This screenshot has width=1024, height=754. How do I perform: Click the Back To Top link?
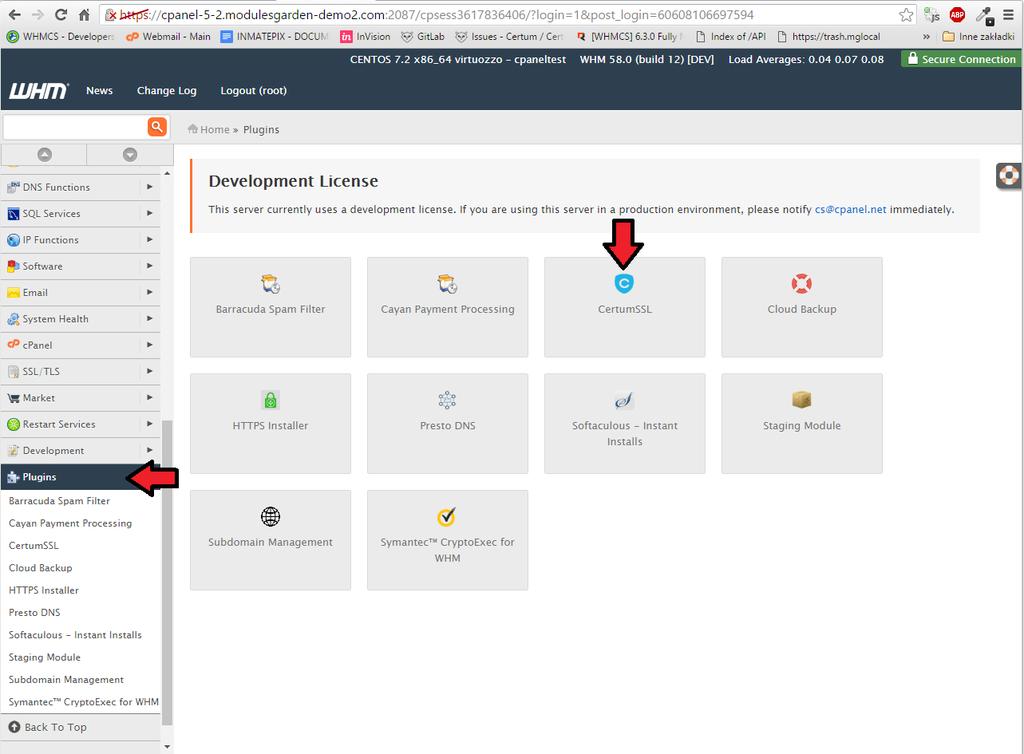tap(56, 727)
